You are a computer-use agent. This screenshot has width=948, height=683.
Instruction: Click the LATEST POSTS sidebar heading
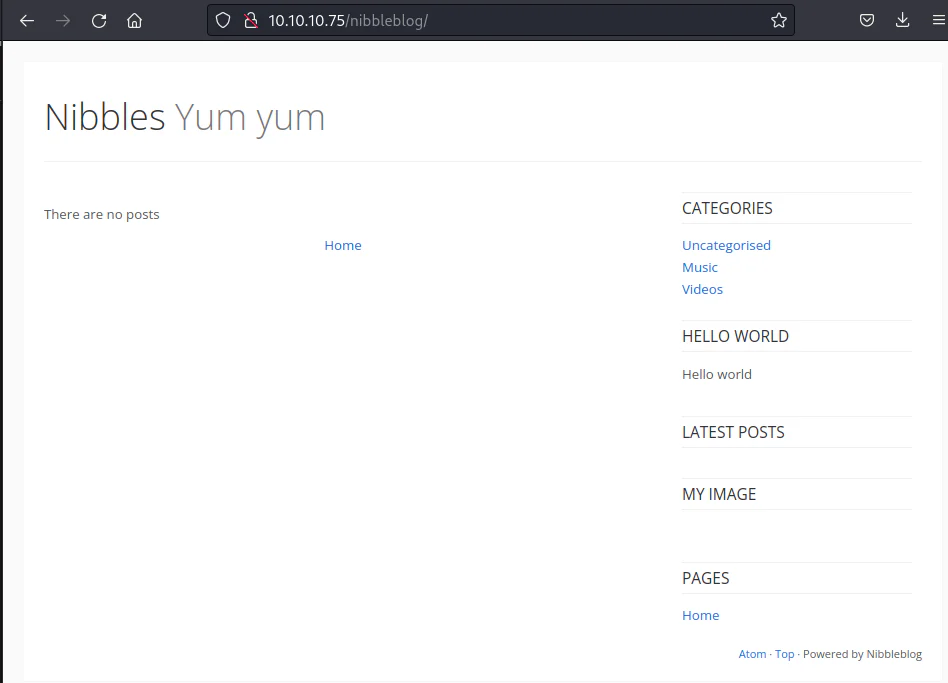point(733,432)
